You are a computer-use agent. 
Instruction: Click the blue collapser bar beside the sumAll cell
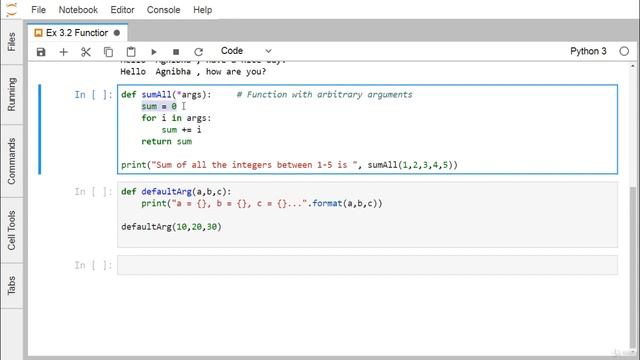click(40, 129)
